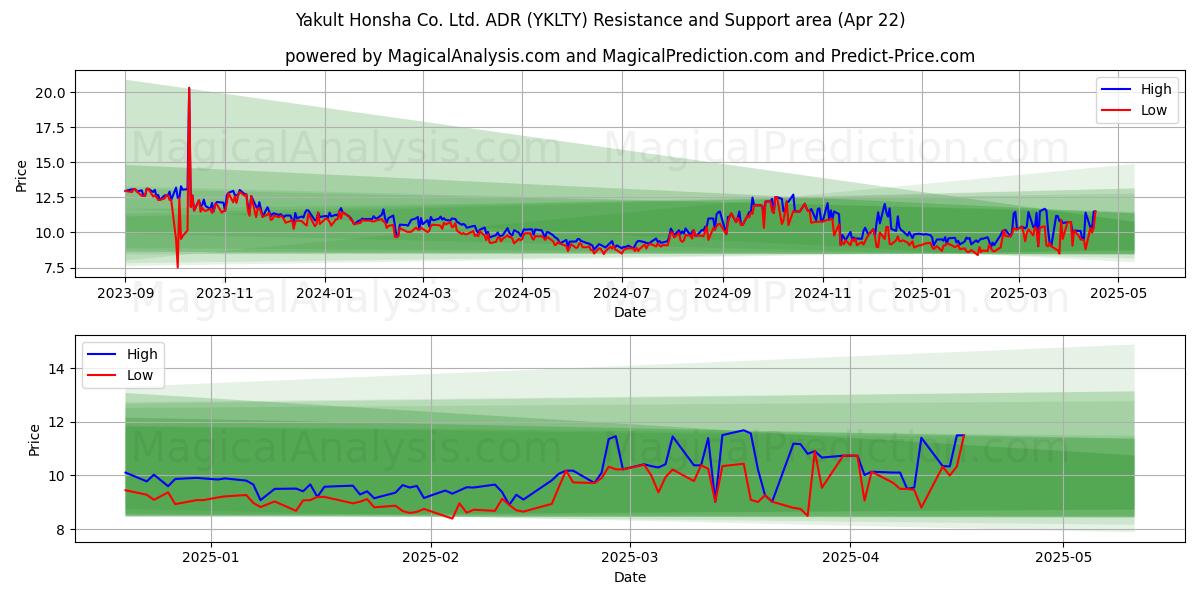Click the top chart 'Date' axis label

(630, 312)
